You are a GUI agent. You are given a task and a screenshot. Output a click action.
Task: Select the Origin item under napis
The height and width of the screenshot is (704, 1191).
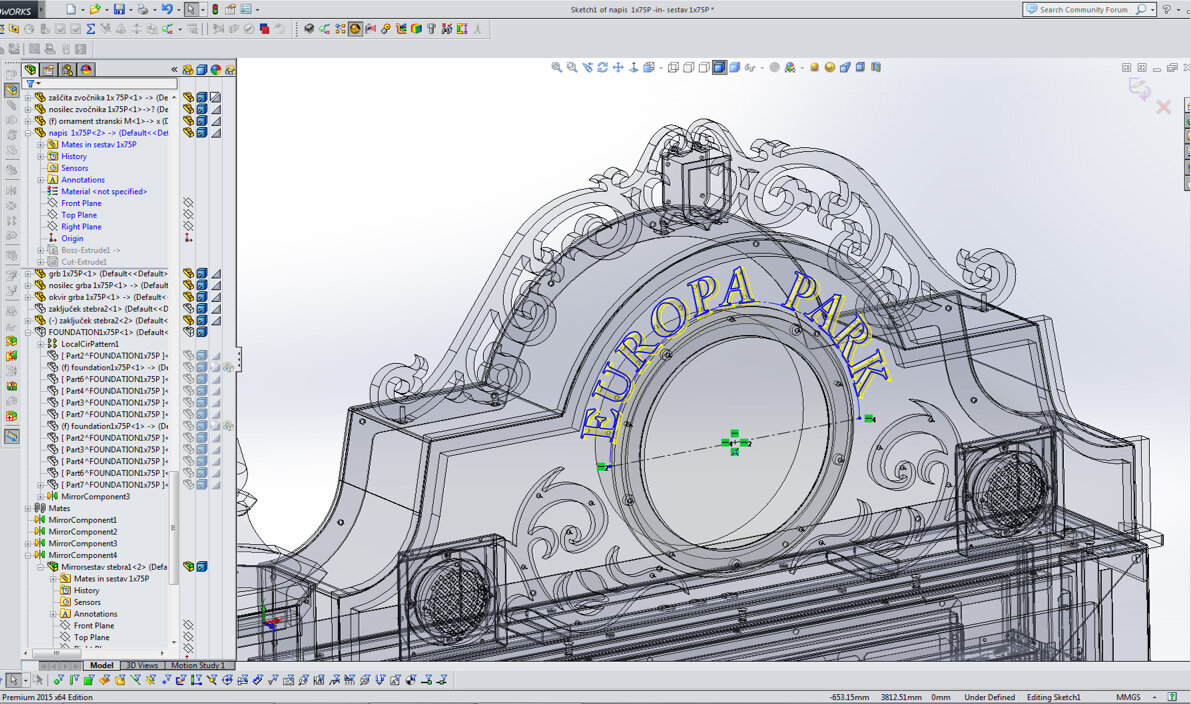click(72, 238)
